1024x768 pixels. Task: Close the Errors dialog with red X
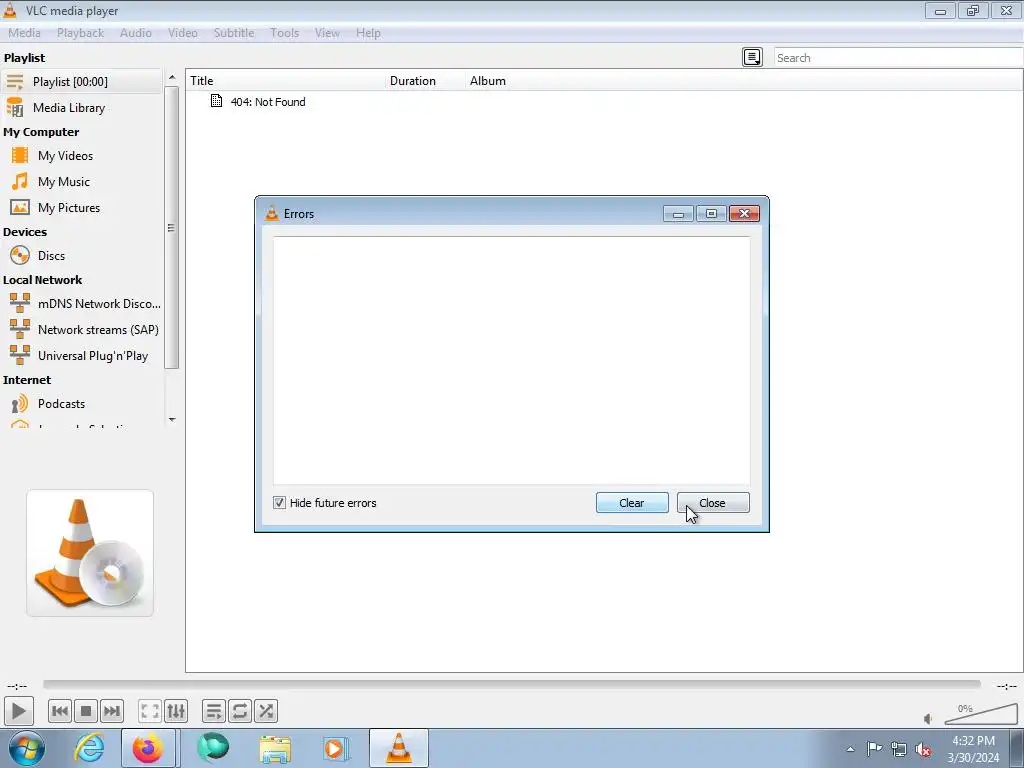744,214
